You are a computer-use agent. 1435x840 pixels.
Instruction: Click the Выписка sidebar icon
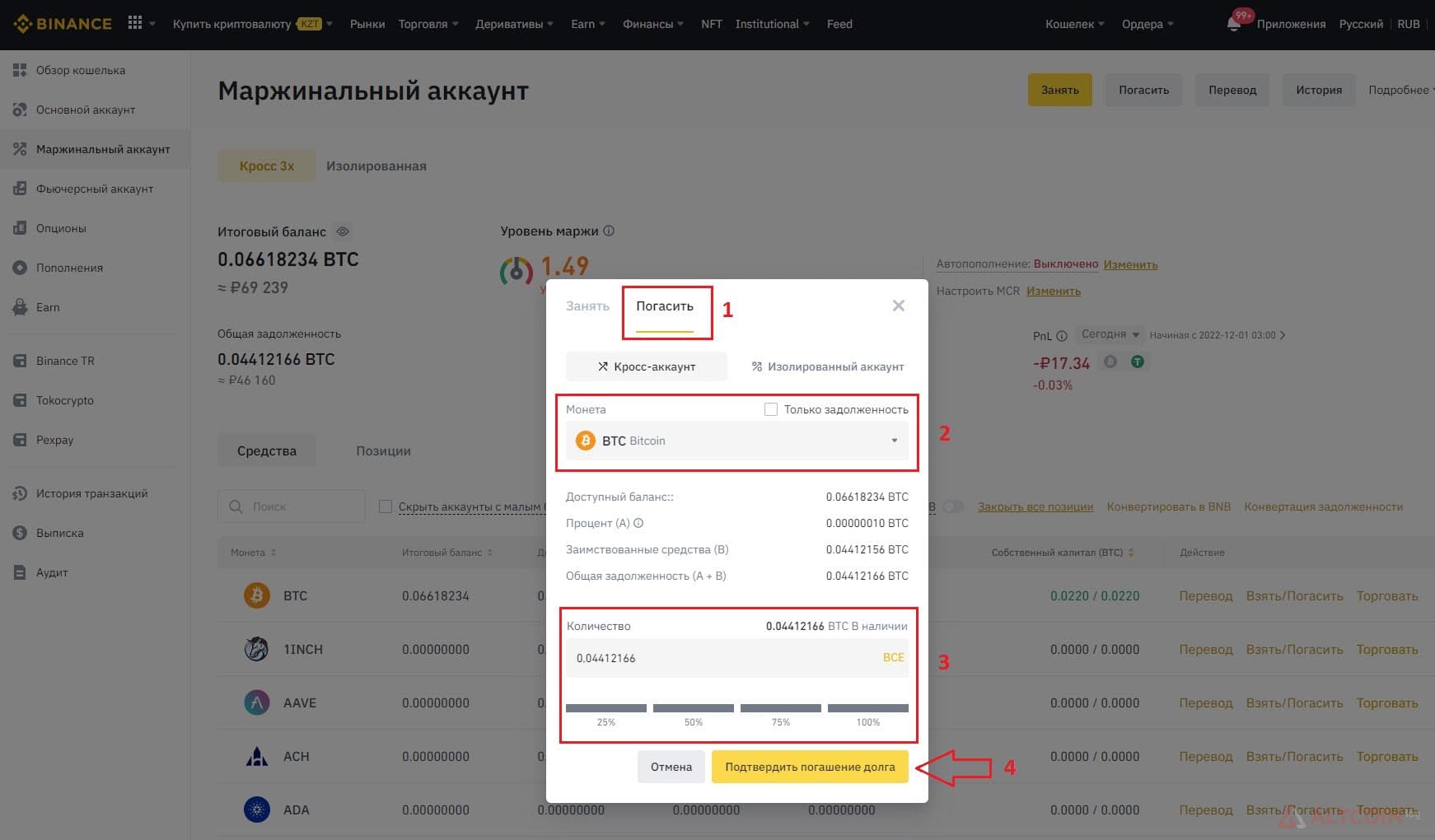(20, 533)
